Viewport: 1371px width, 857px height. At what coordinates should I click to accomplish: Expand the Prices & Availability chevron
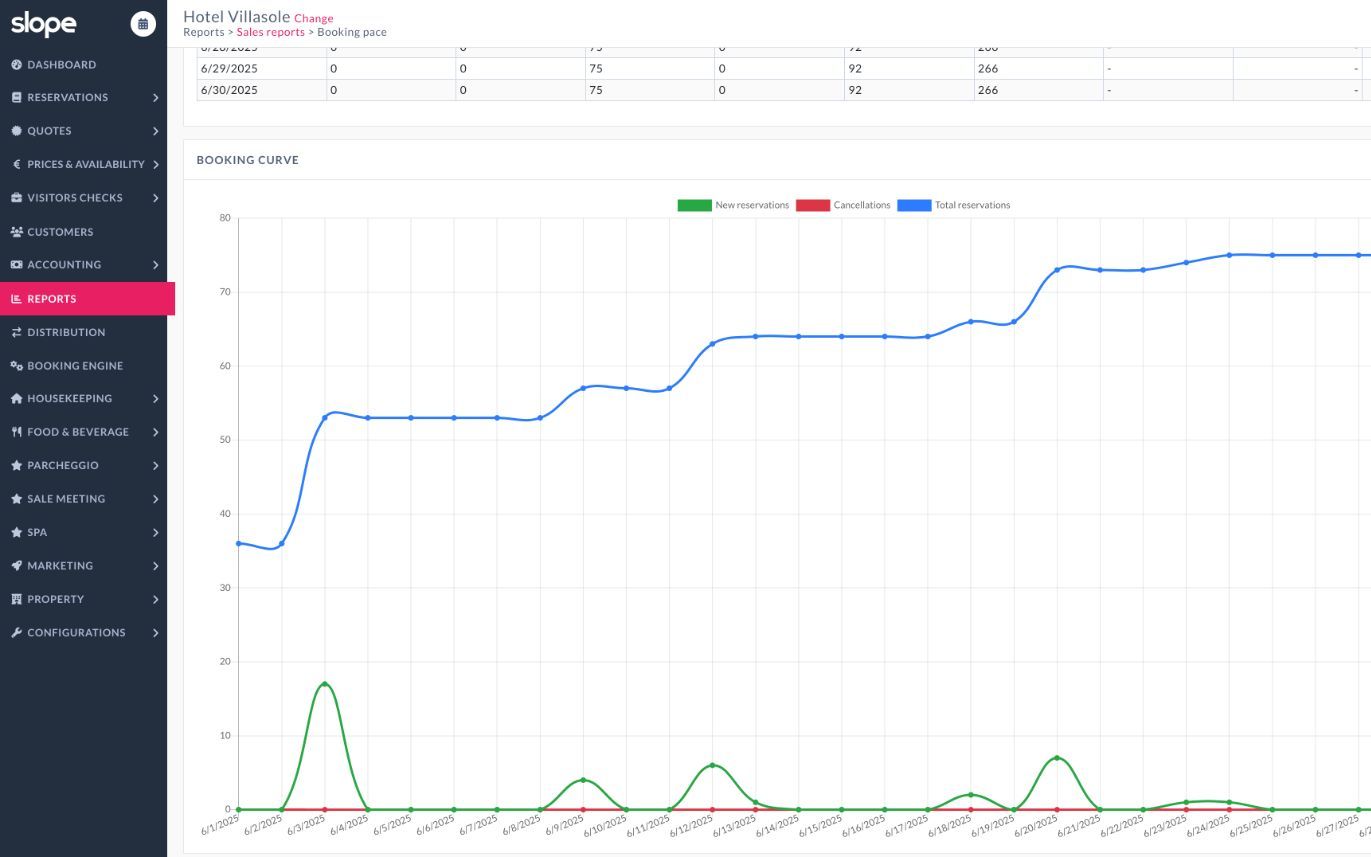tap(156, 165)
